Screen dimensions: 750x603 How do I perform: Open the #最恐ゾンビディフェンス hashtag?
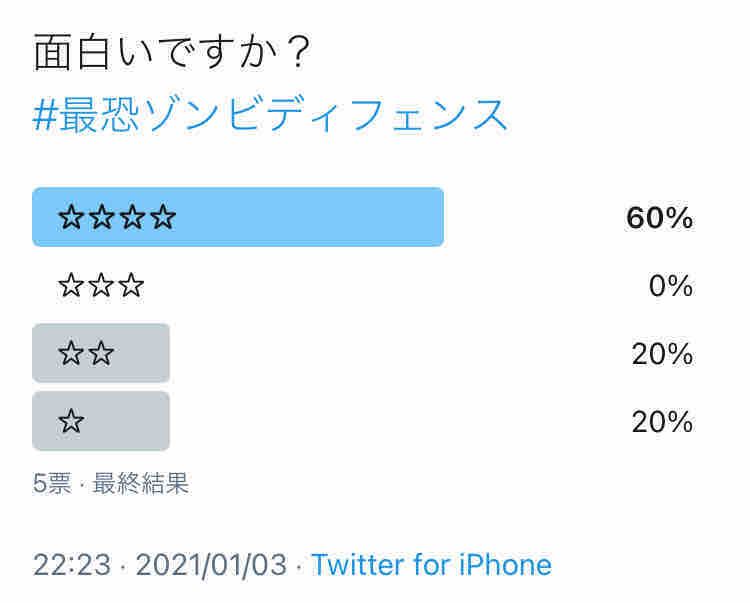point(271,116)
